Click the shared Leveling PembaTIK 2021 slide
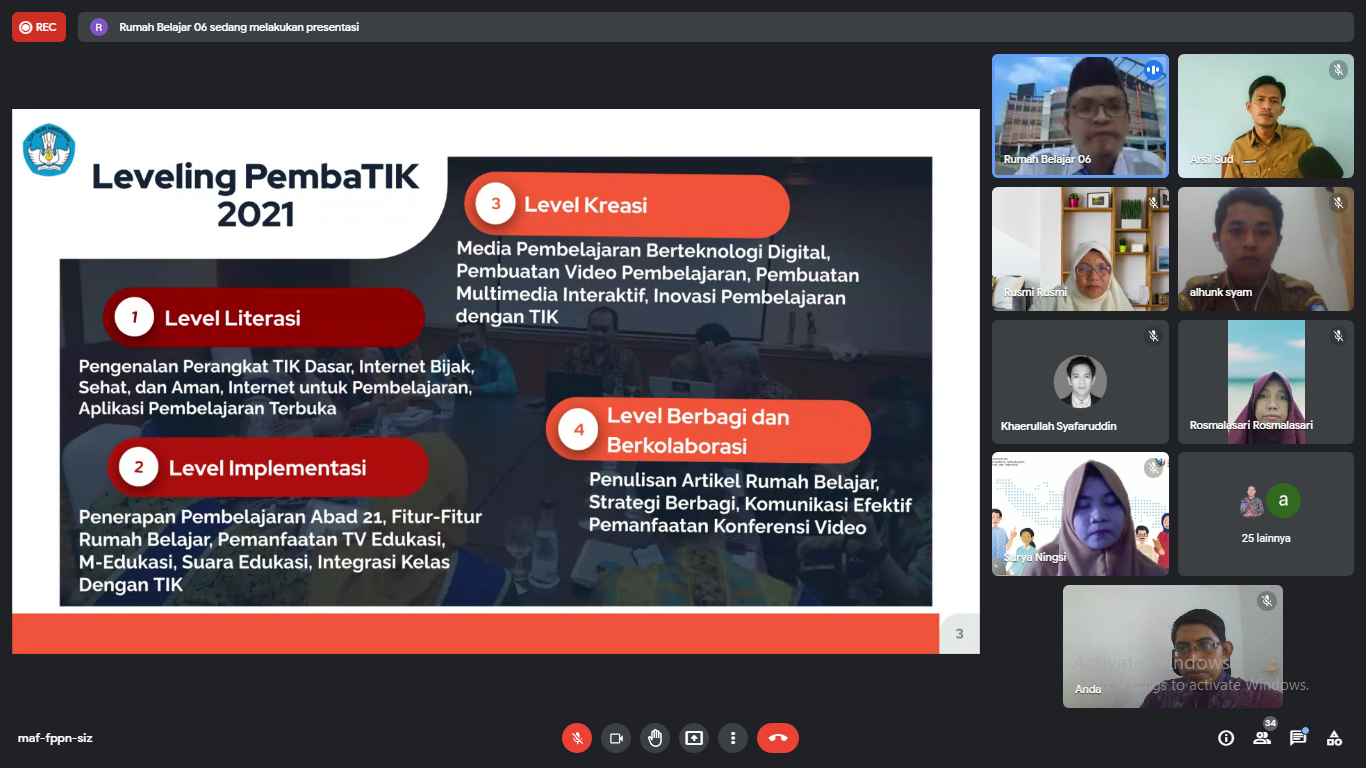Viewport: 1366px width, 768px height. point(495,380)
